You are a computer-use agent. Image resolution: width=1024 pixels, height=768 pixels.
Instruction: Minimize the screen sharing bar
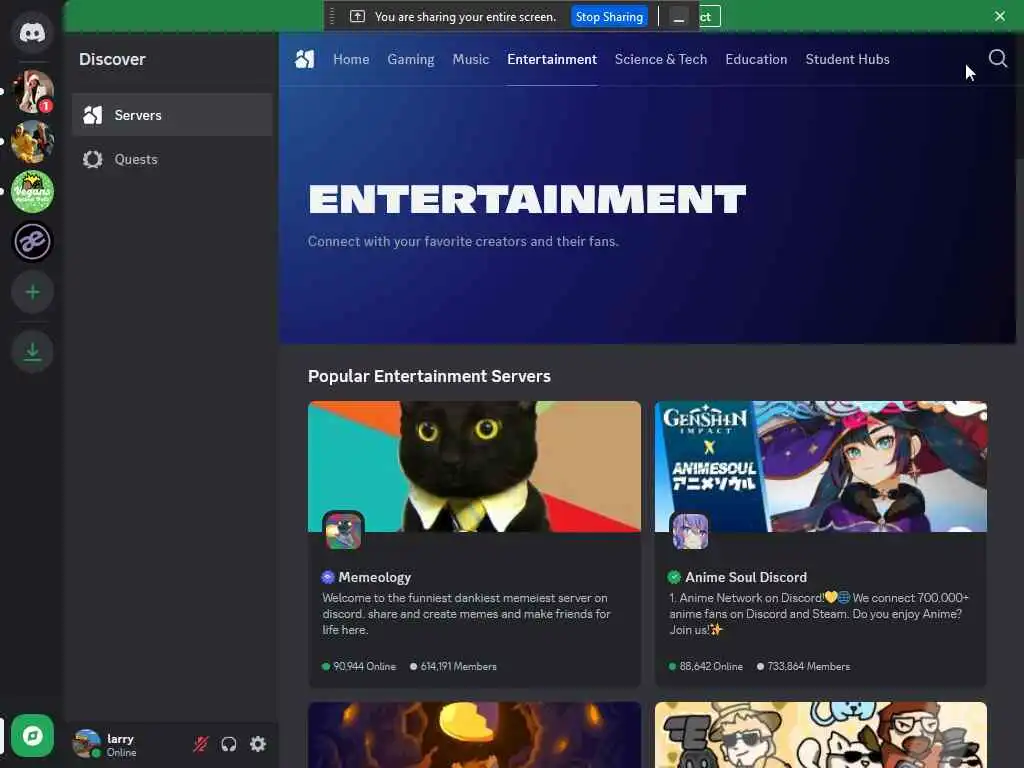click(x=679, y=17)
